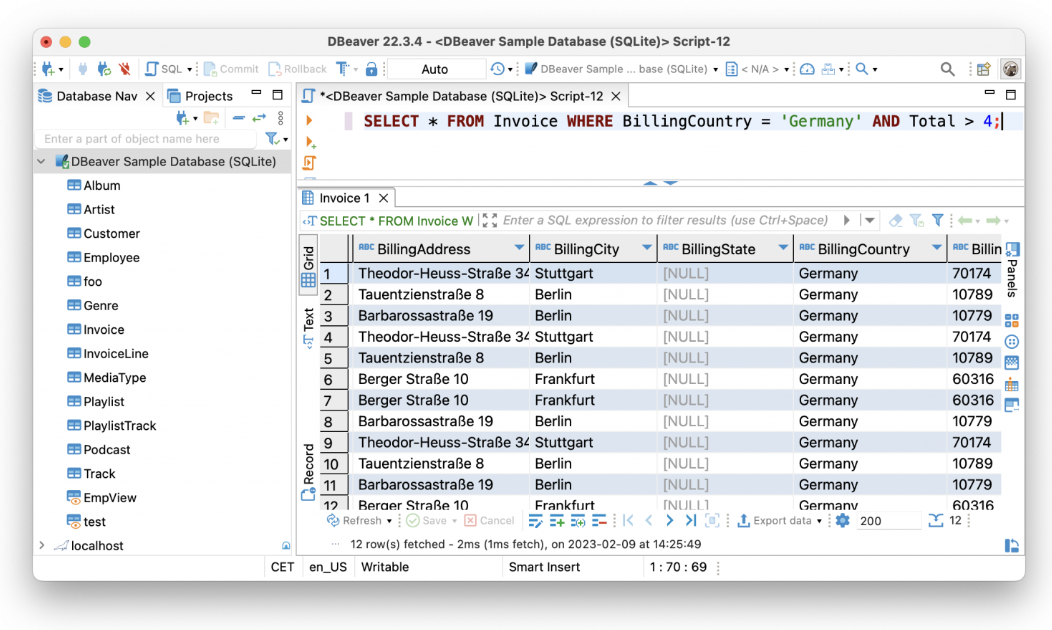Viewport: 1052px width, 630px height.
Task: Click the execute SQL statement arrow icon
Action: coord(309,121)
